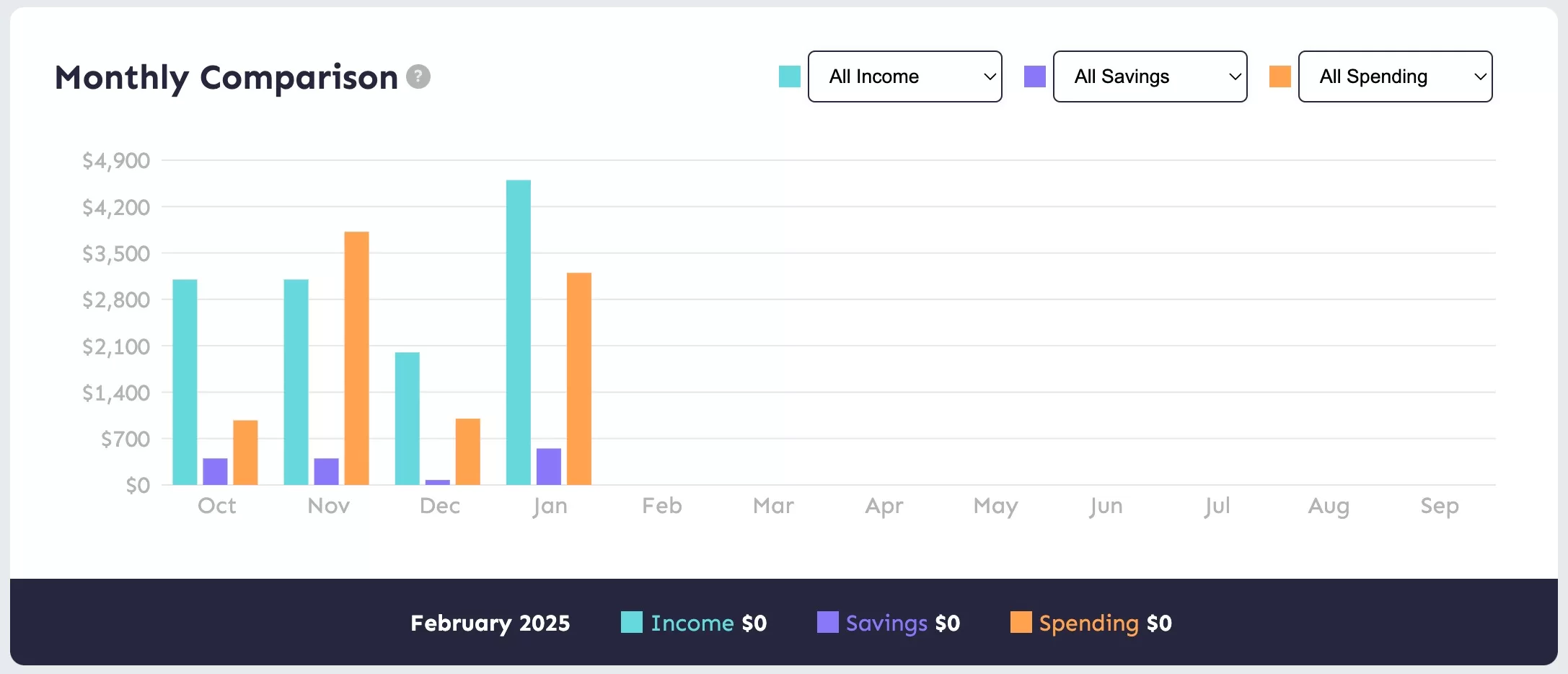Open the All Income dropdown
1568x674 pixels.
(x=904, y=76)
